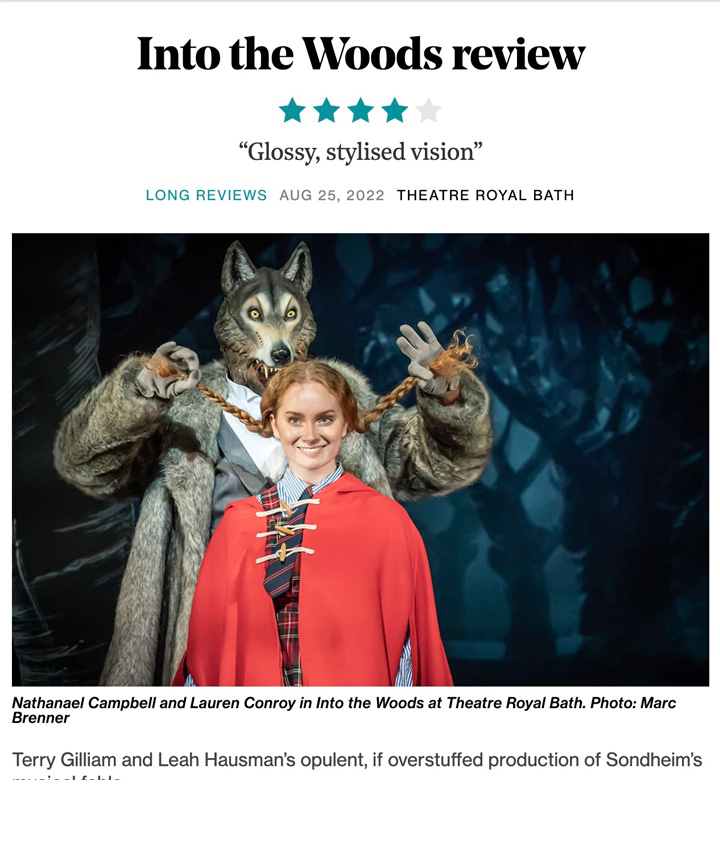Image resolution: width=720 pixels, height=866 pixels.
Task: Open the Long Reviews category link
Action: (206, 195)
